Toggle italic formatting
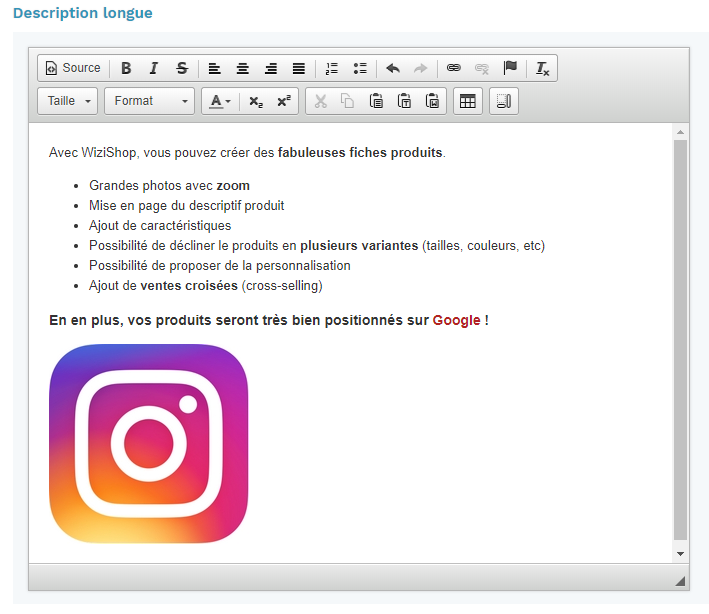The image size is (709, 614). pyautogui.click(x=154, y=68)
